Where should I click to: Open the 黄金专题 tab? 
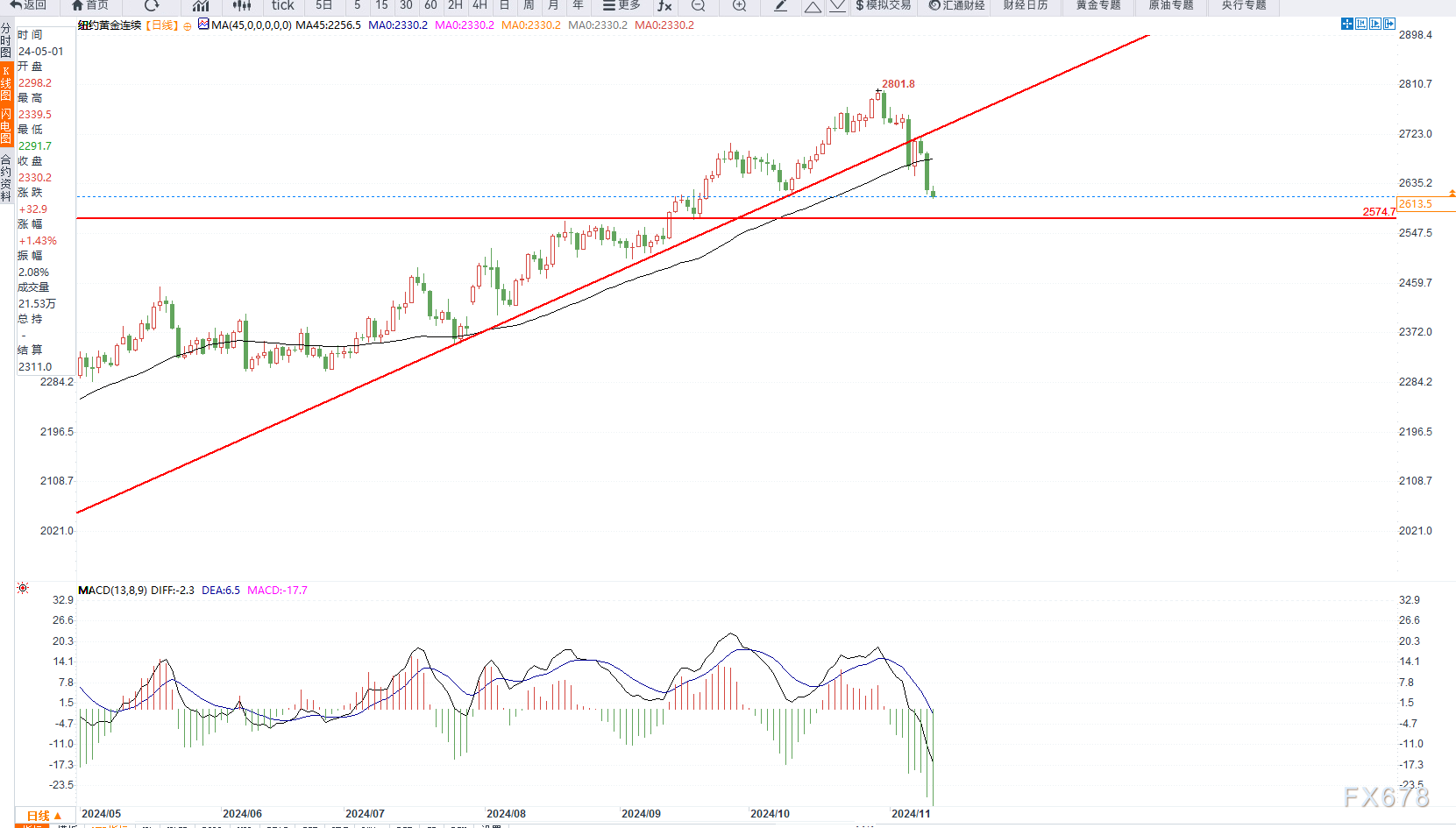(x=1098, y=5)
